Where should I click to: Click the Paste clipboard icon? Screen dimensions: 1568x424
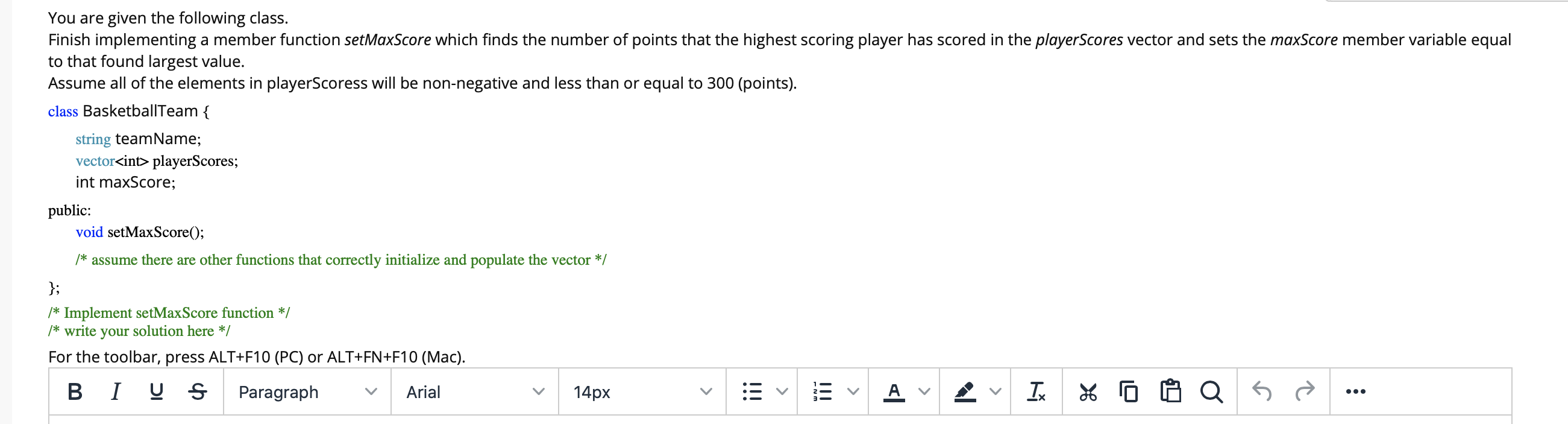point(1170,391)
